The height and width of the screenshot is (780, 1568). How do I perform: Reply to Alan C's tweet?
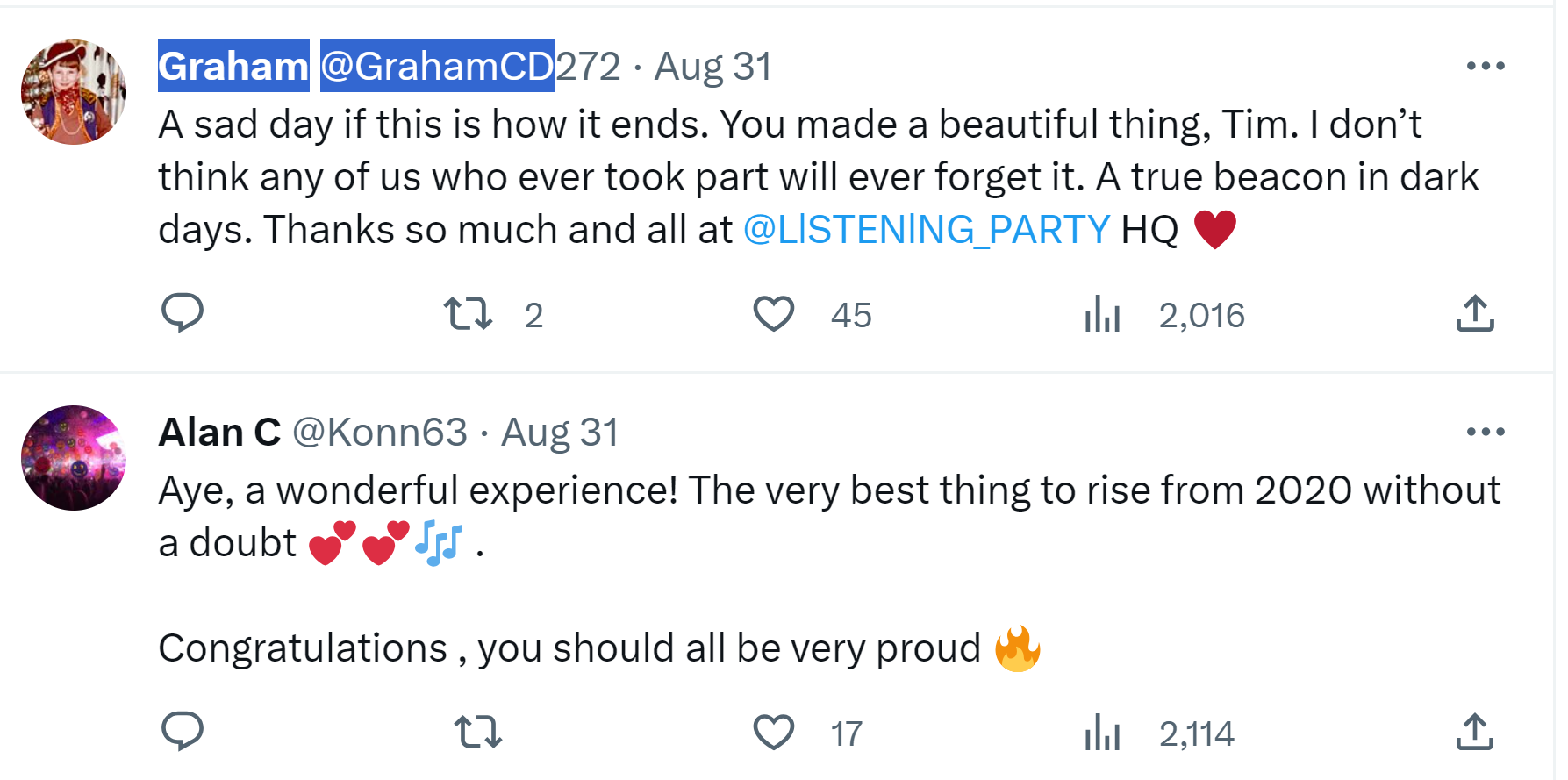point(183,731)
